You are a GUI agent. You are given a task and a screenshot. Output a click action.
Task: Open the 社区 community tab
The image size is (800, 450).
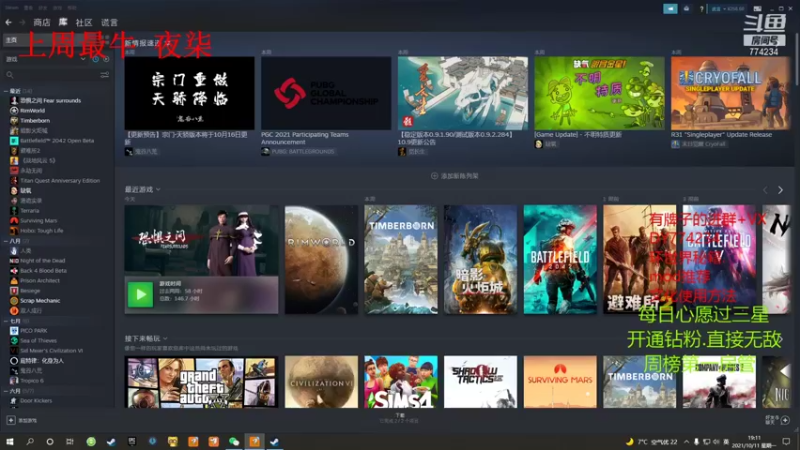(84, 22)
